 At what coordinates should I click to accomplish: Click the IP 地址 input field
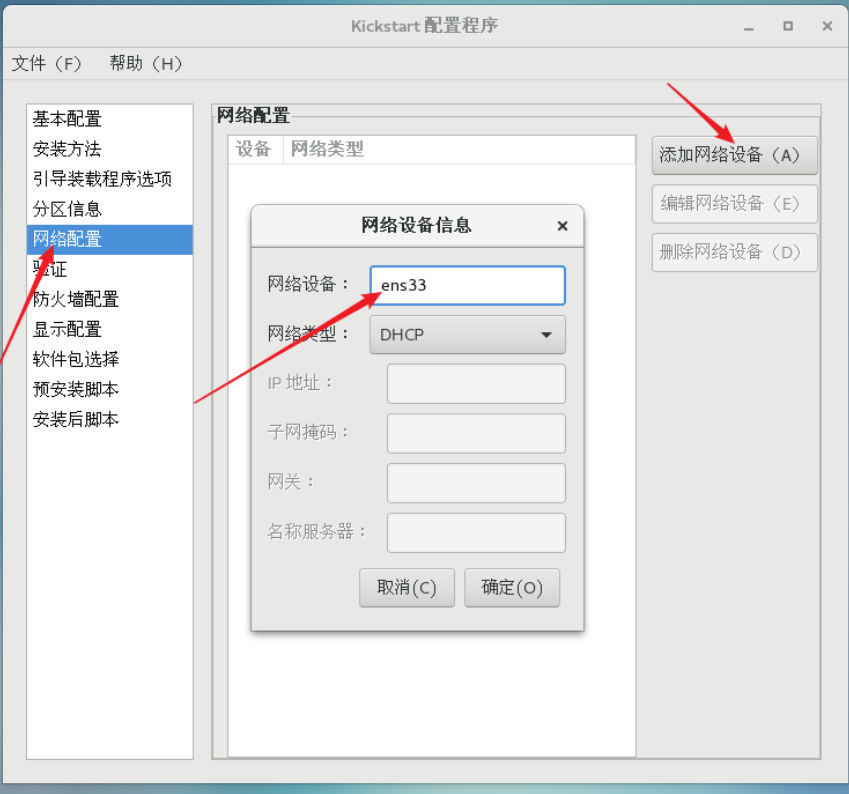click(476, 383)
